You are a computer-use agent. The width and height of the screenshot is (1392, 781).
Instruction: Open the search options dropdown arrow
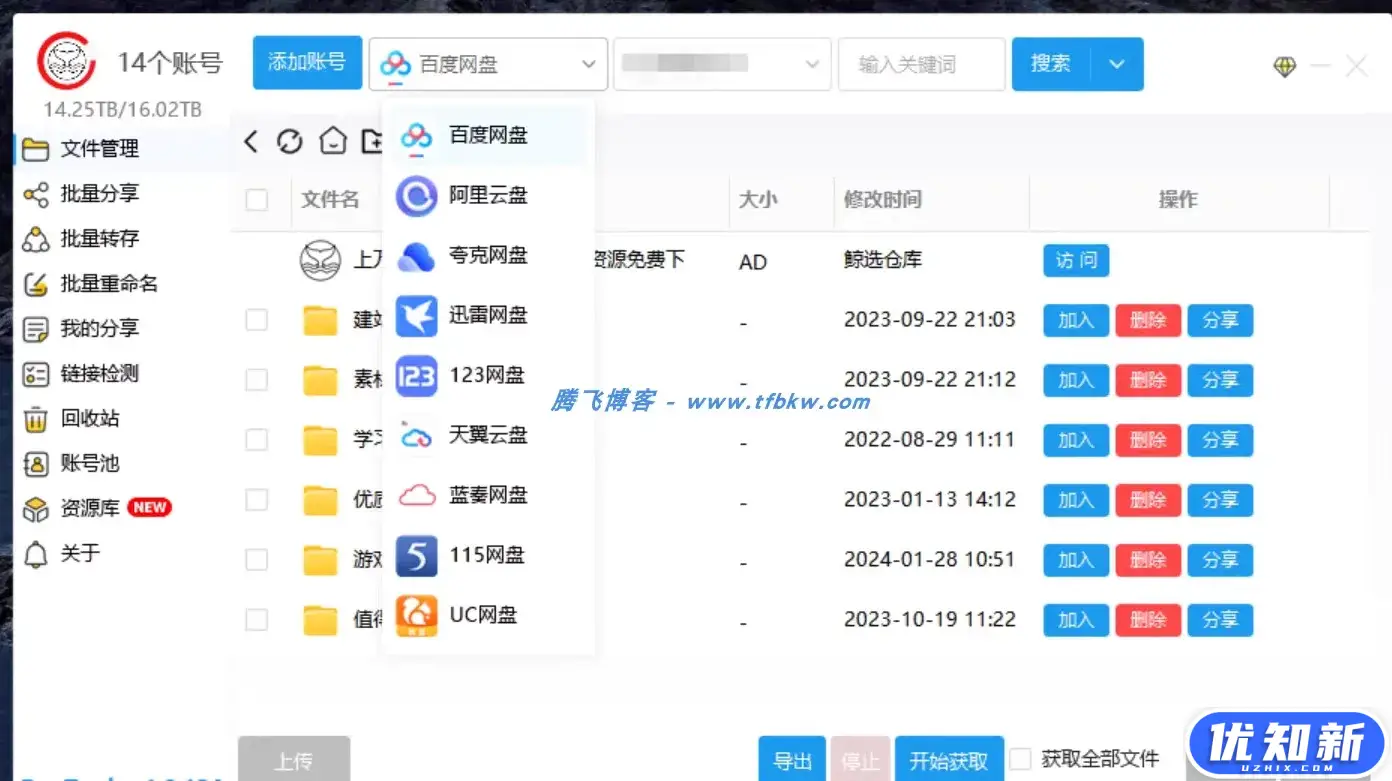point(1117,63)
